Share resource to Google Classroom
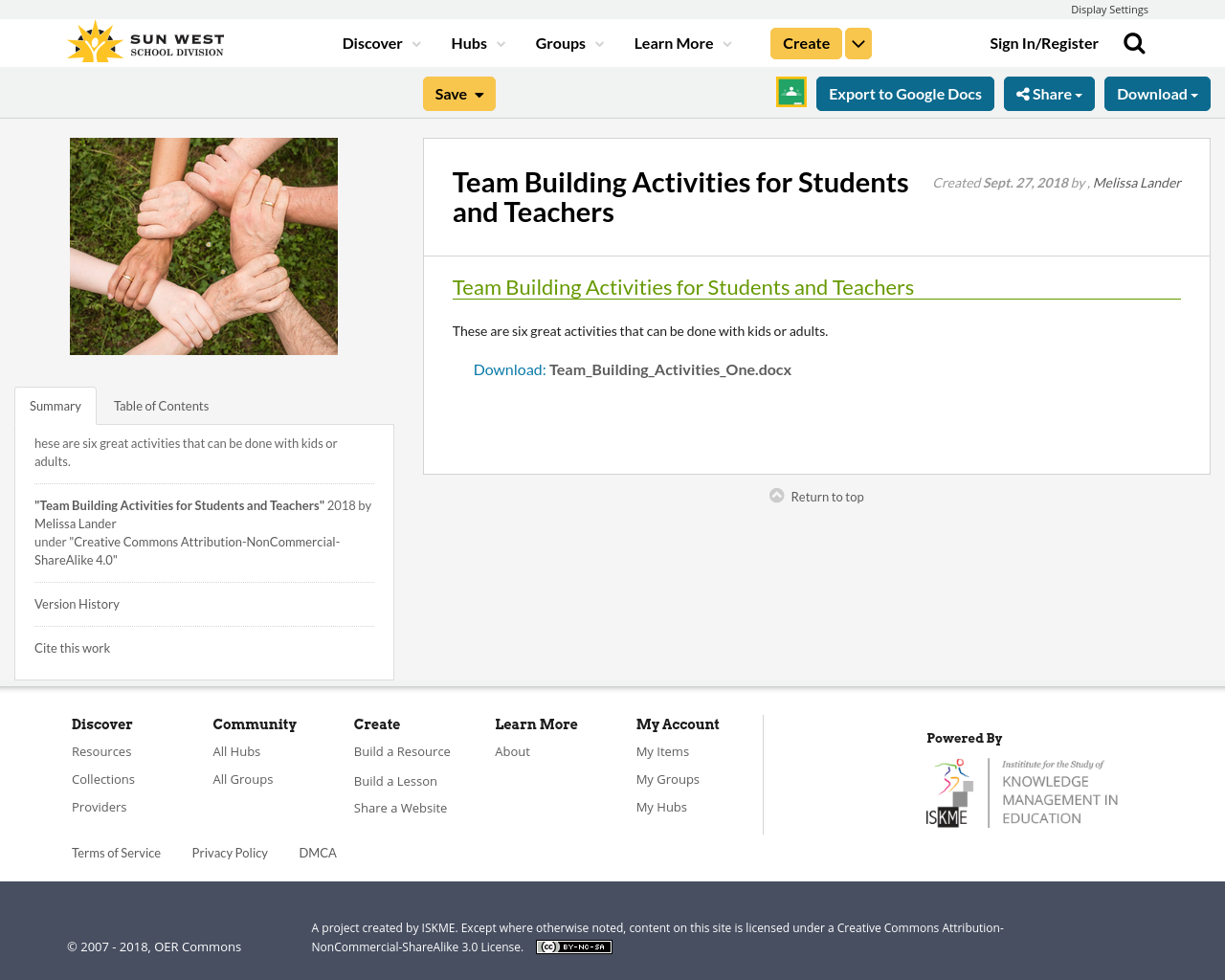 pos(791,92)
